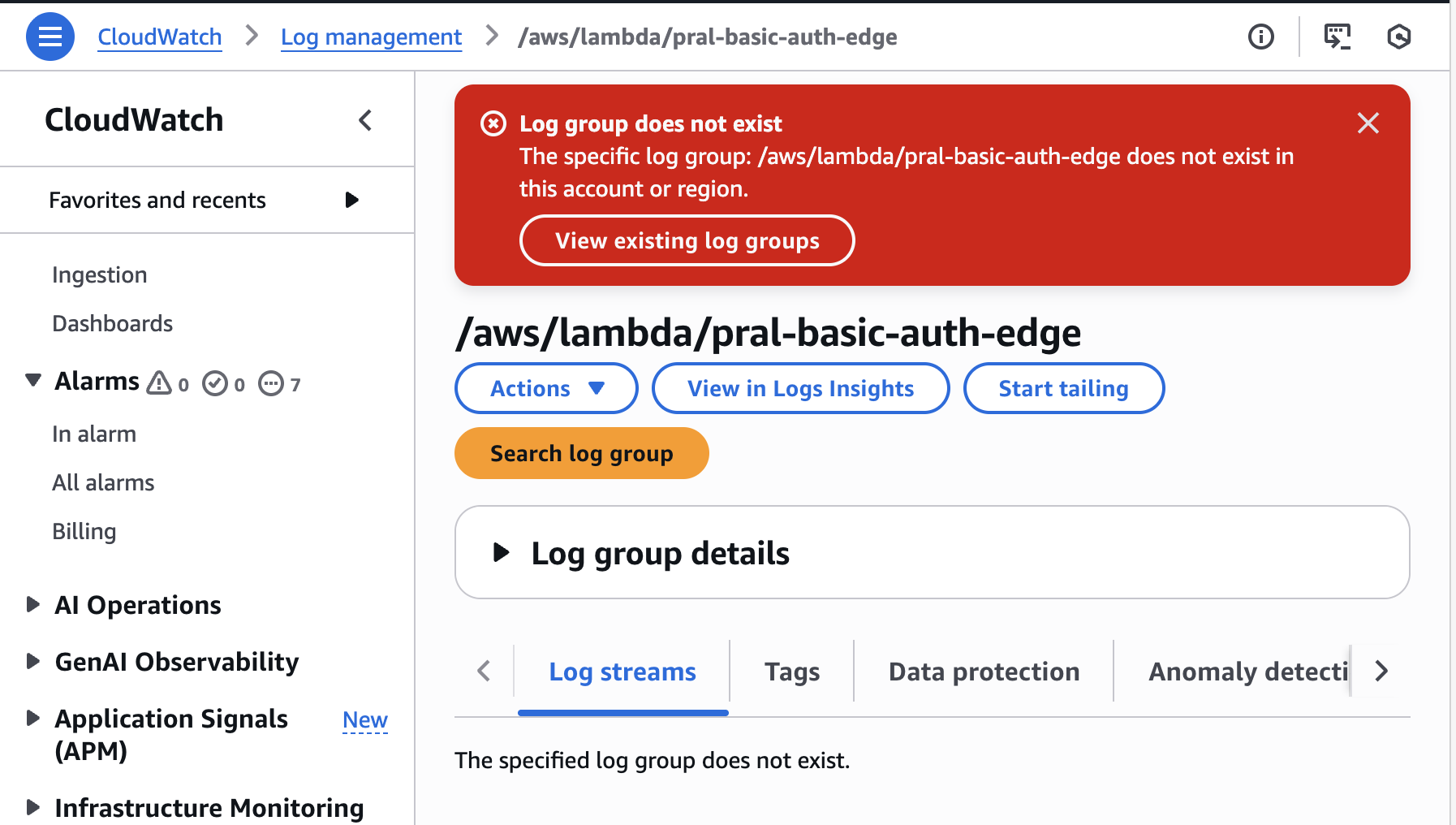Image resolution: width=1456 pixels, height=825 pixels.
Task: Open the Actions dropdown menu
Action: coord(546,388)
